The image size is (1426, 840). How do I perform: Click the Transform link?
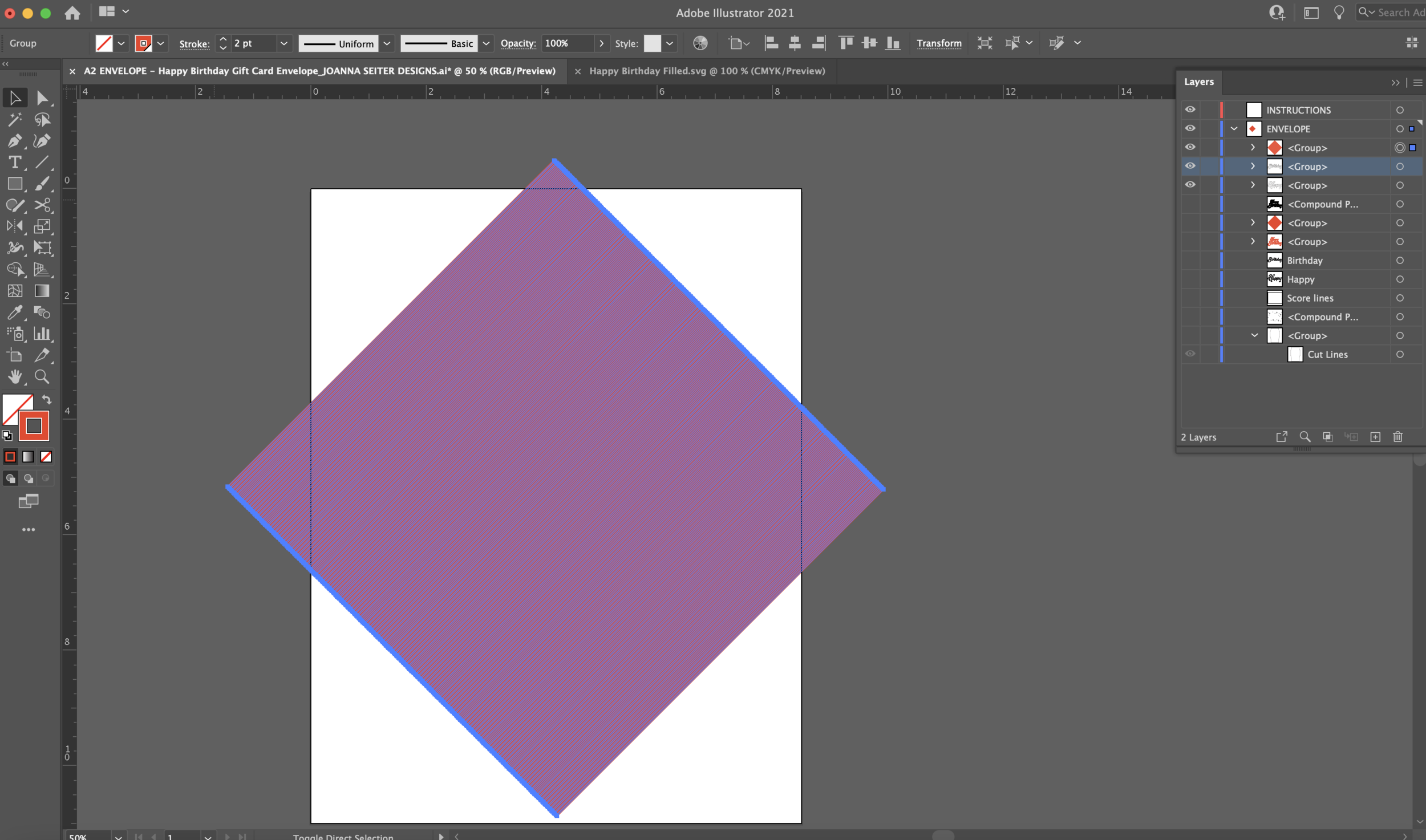pyautogui.click(x=939, y=43)
